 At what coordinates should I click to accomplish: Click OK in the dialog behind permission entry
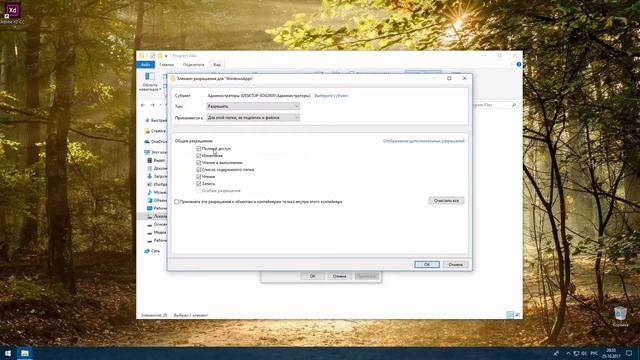[x=312, y=276]
